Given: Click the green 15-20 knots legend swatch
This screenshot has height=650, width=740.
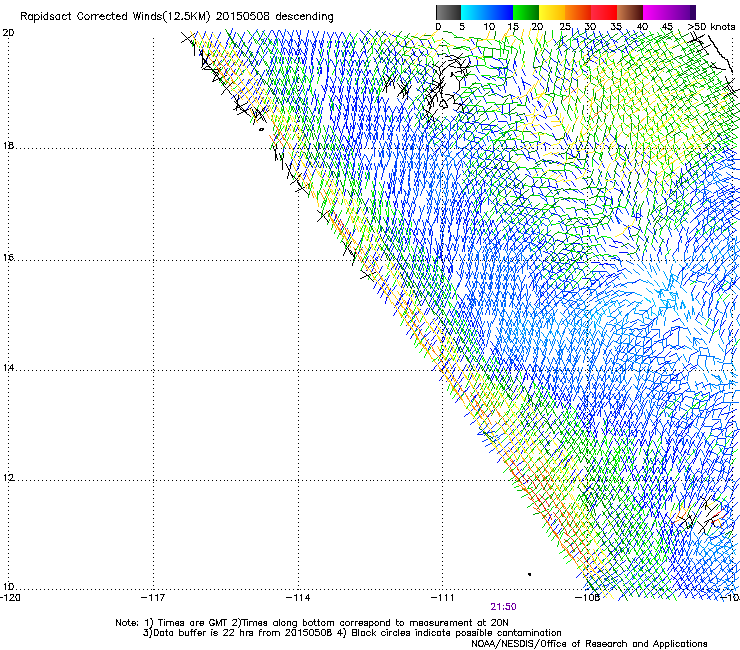Looking at the screenshot, I should (x=526, y=13).
